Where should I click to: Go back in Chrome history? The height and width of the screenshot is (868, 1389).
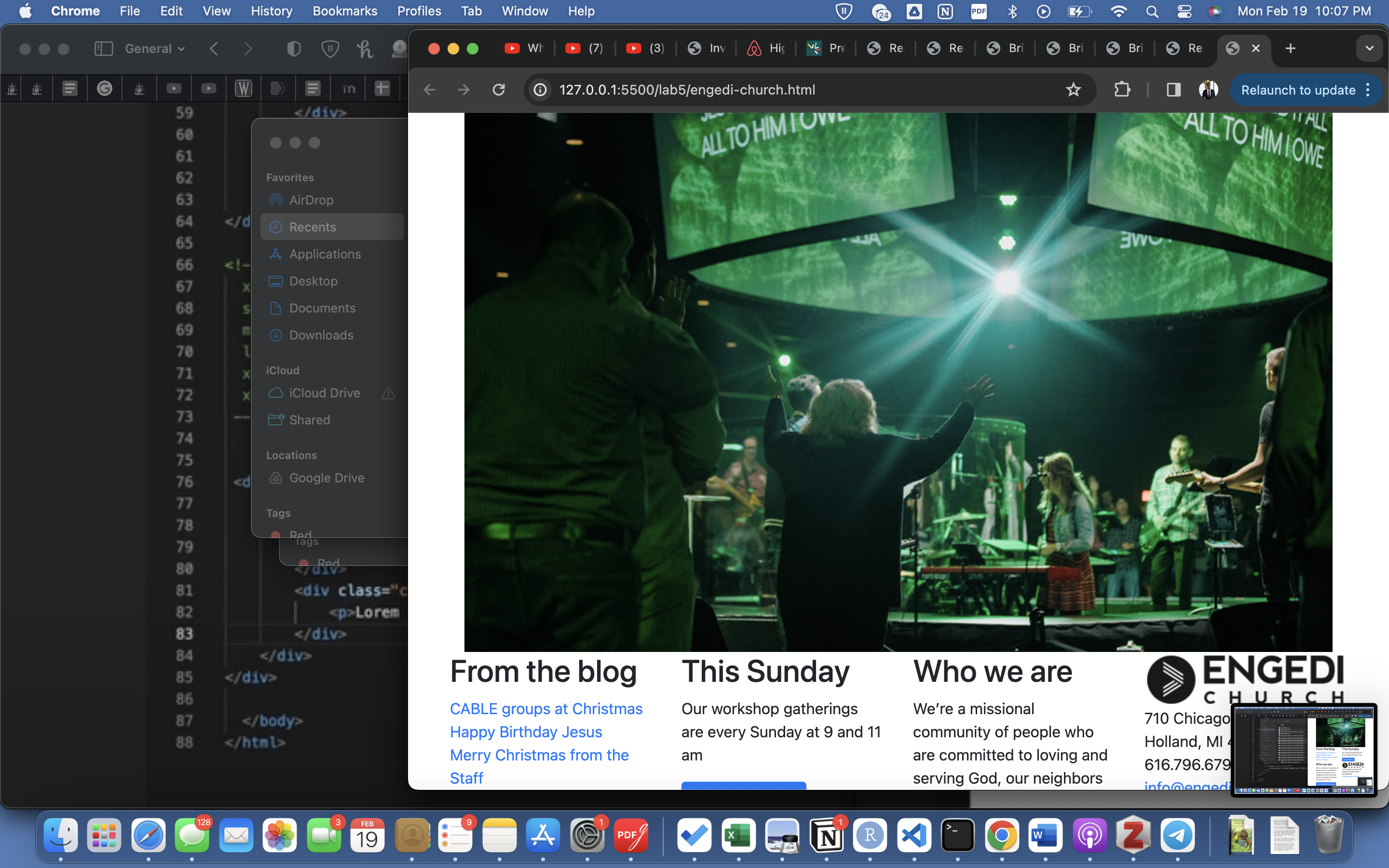tap(429, 90)
